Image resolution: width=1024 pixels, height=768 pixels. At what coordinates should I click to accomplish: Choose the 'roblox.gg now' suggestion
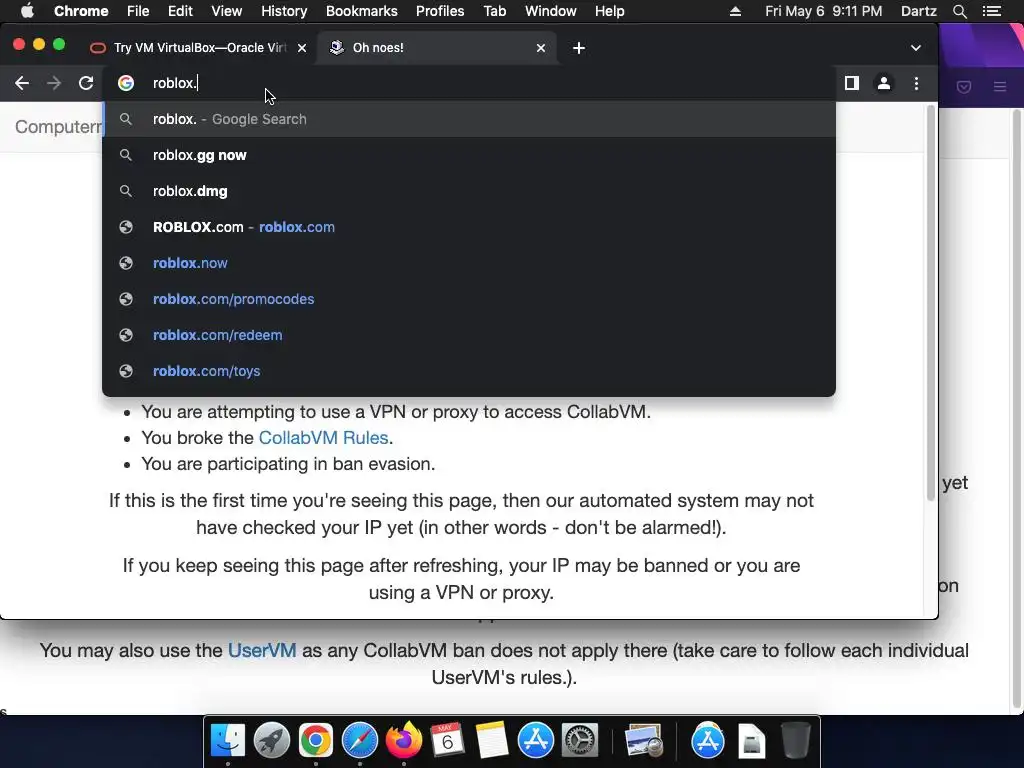pos(469,155)
